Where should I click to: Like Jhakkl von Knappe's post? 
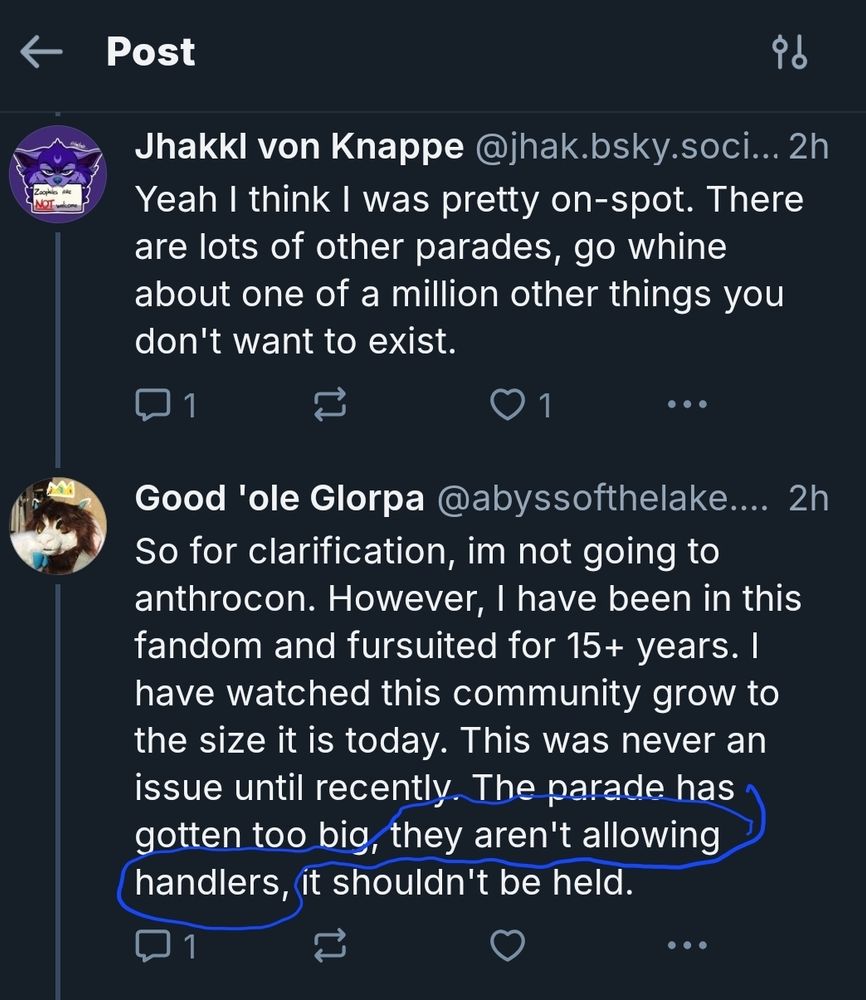coord(508,404)
